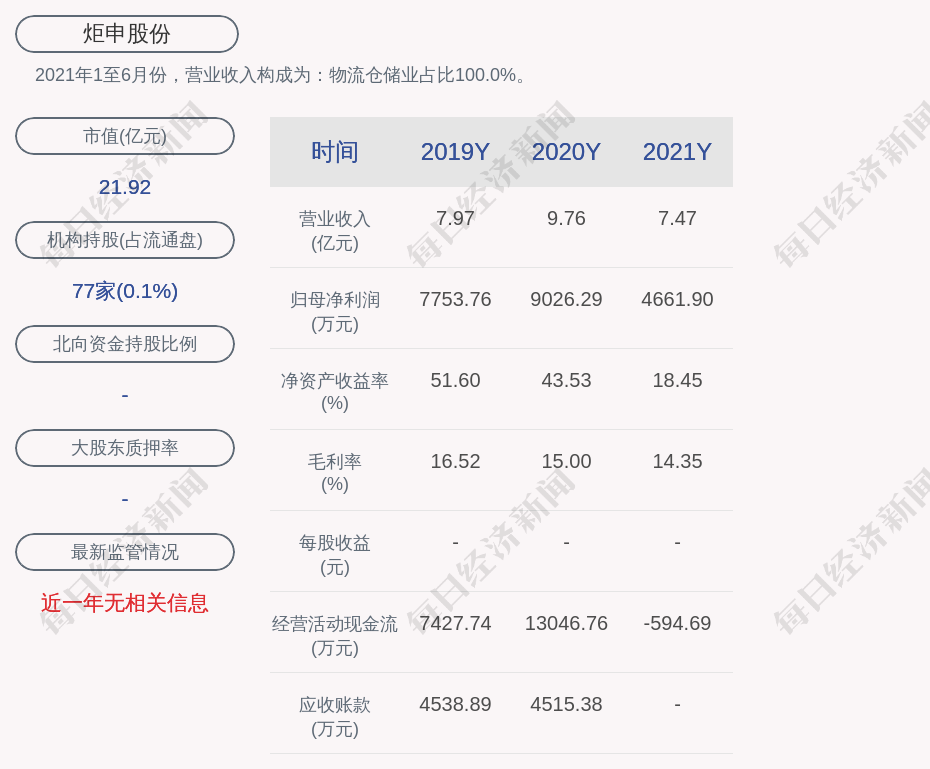
Task: Select the 77家(0.1%) holding value
Action: click(125, 291)
